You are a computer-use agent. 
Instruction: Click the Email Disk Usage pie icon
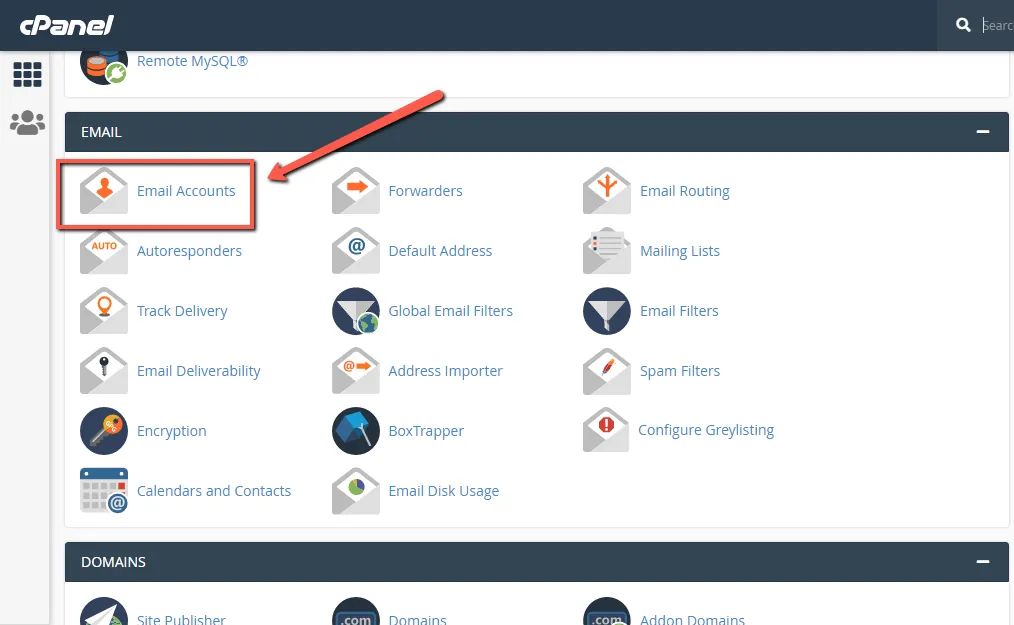click(356, 491)
